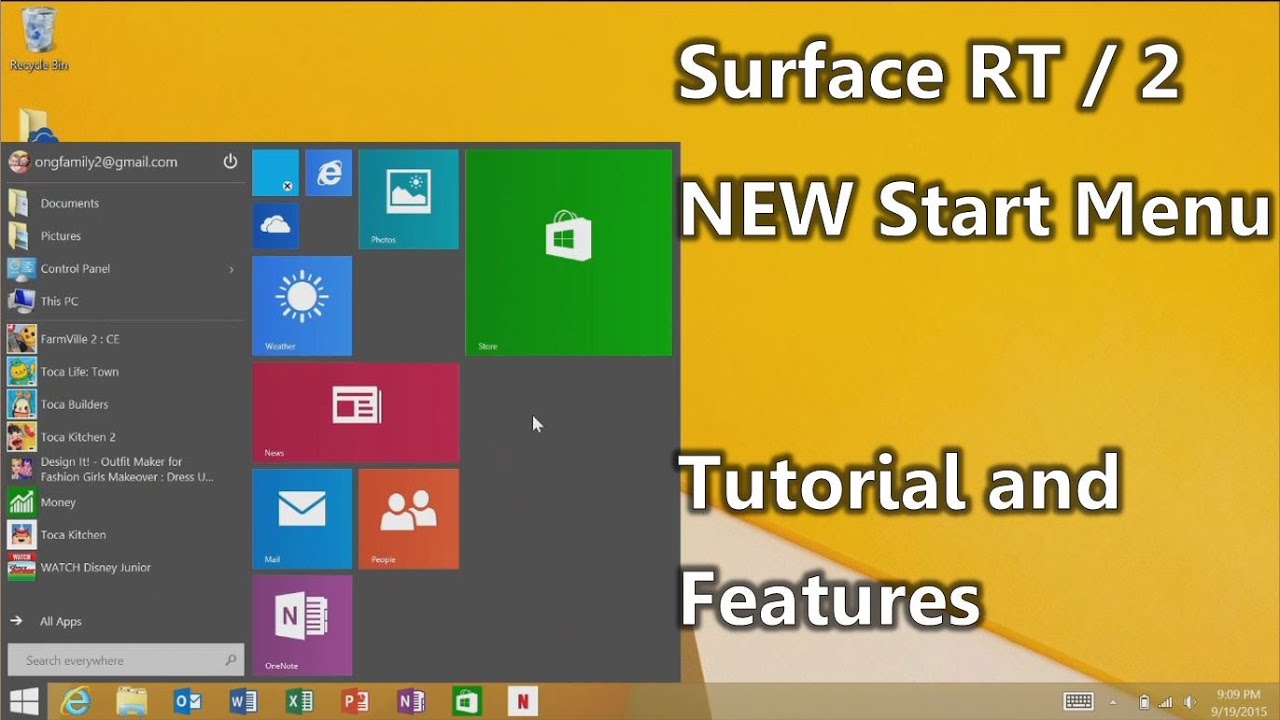Viewport: 1280px width, 720px height.
Task: Open network signal tray icon
Action: point(1166,702)
